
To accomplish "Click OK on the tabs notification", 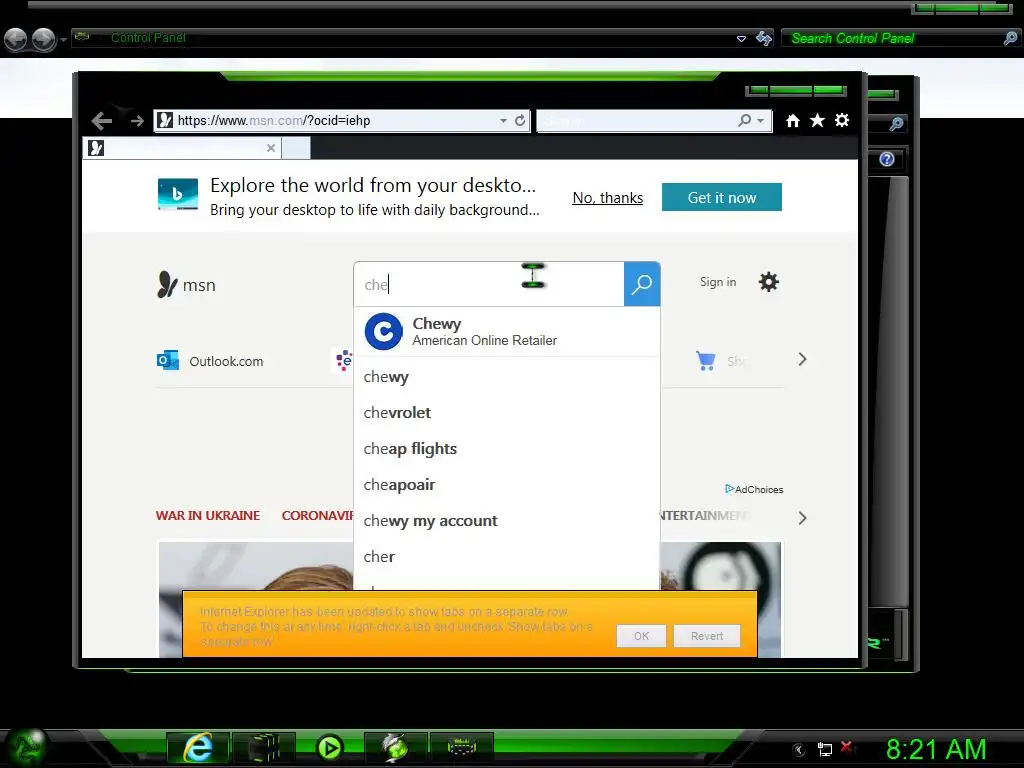I will pyautogui.click(x=641, y=636).
